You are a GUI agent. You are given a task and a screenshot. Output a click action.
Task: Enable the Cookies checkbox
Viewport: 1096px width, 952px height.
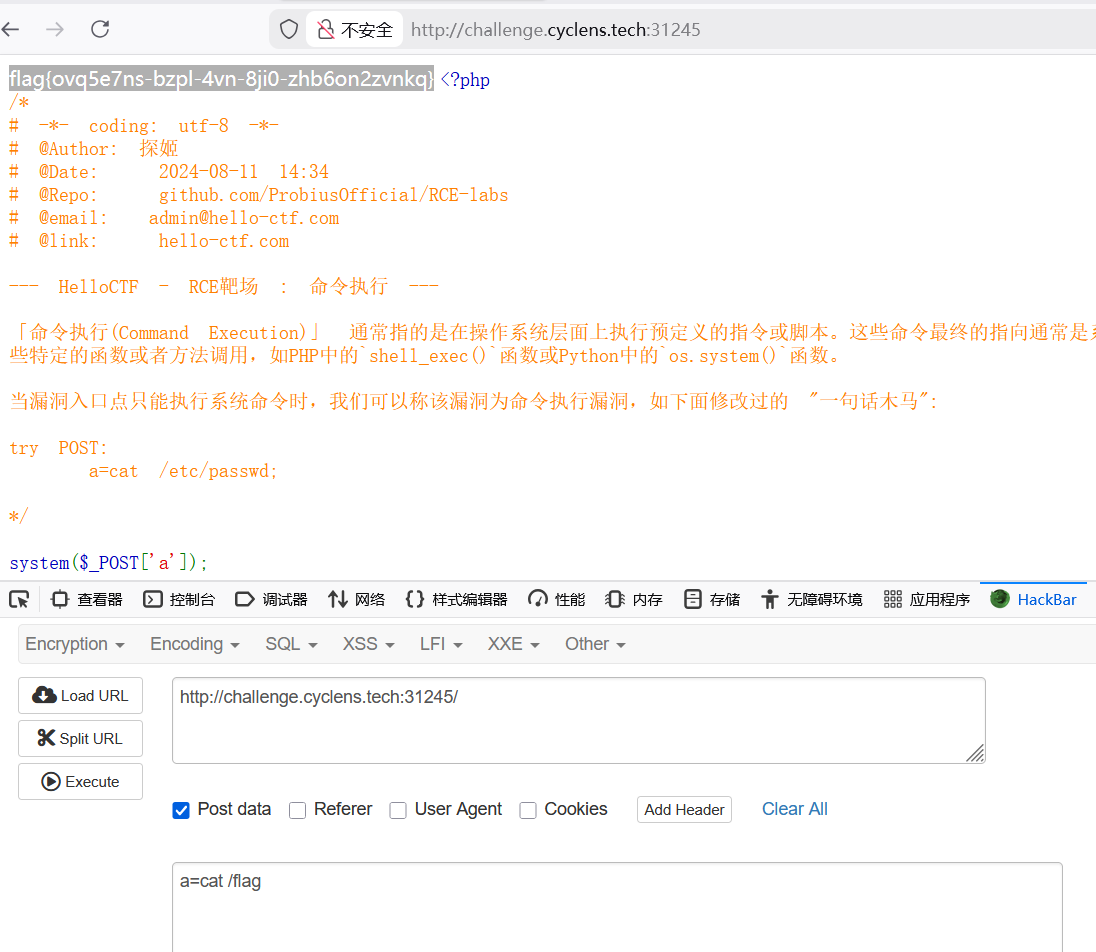tap(528, 810)
